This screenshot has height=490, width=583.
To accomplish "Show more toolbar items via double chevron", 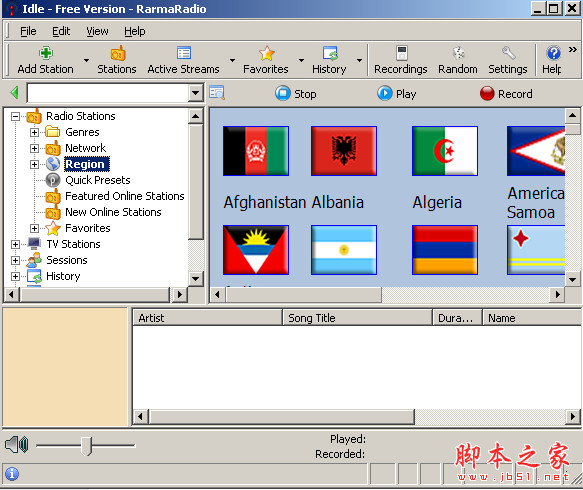I will coord(573,49).
